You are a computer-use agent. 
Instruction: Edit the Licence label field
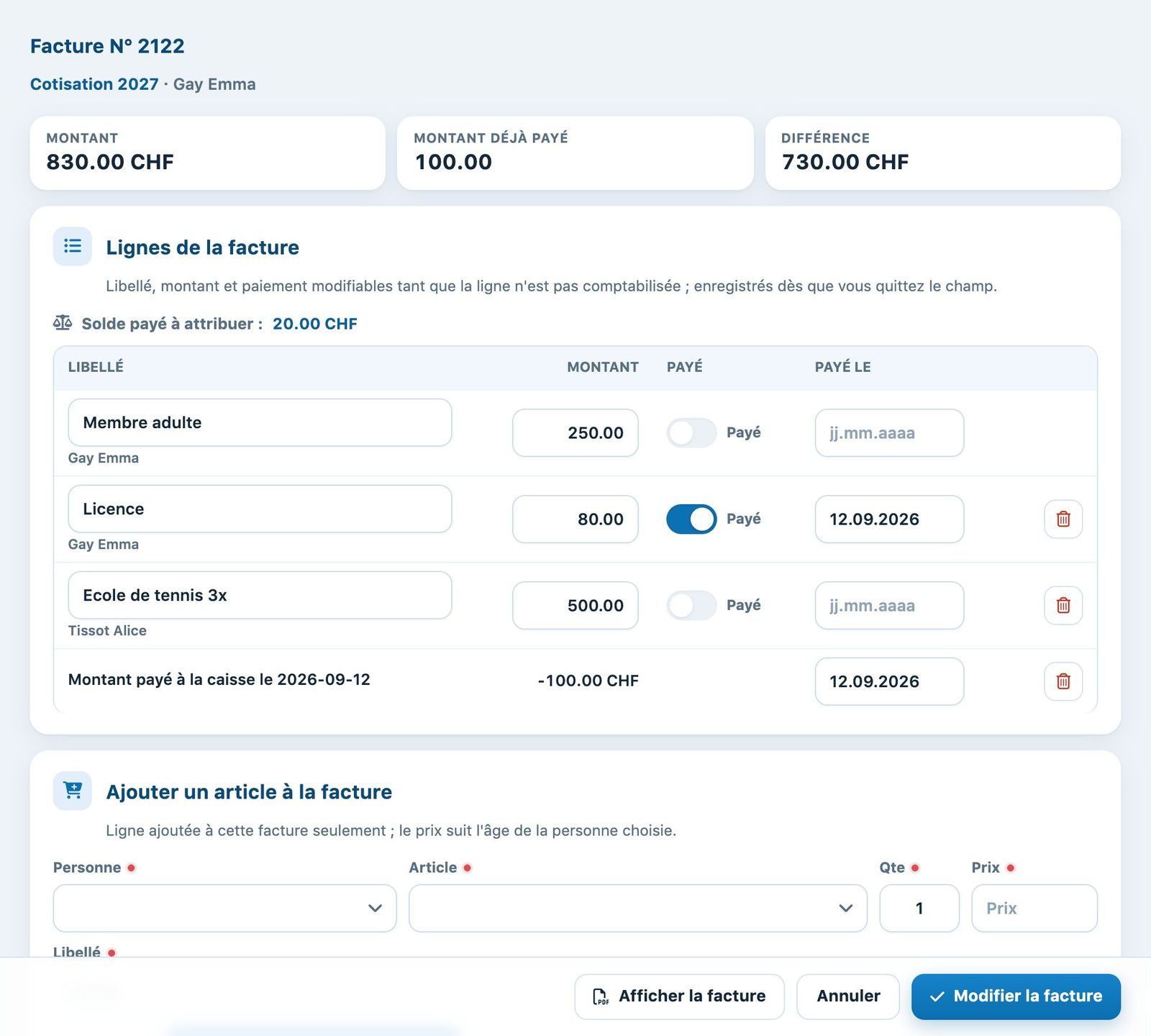point(260,509)
